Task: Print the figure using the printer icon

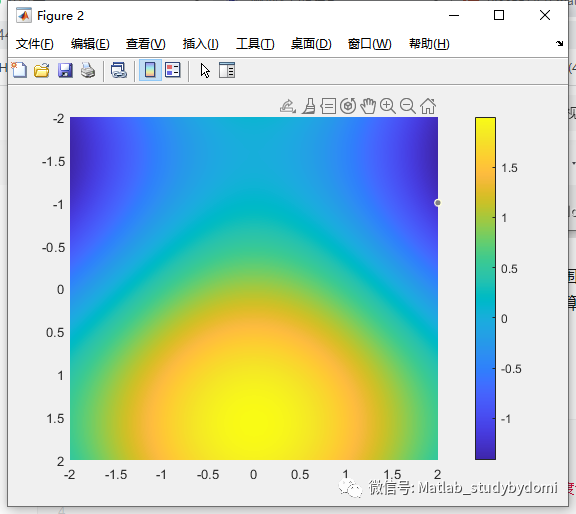Action: pos(88,70)
